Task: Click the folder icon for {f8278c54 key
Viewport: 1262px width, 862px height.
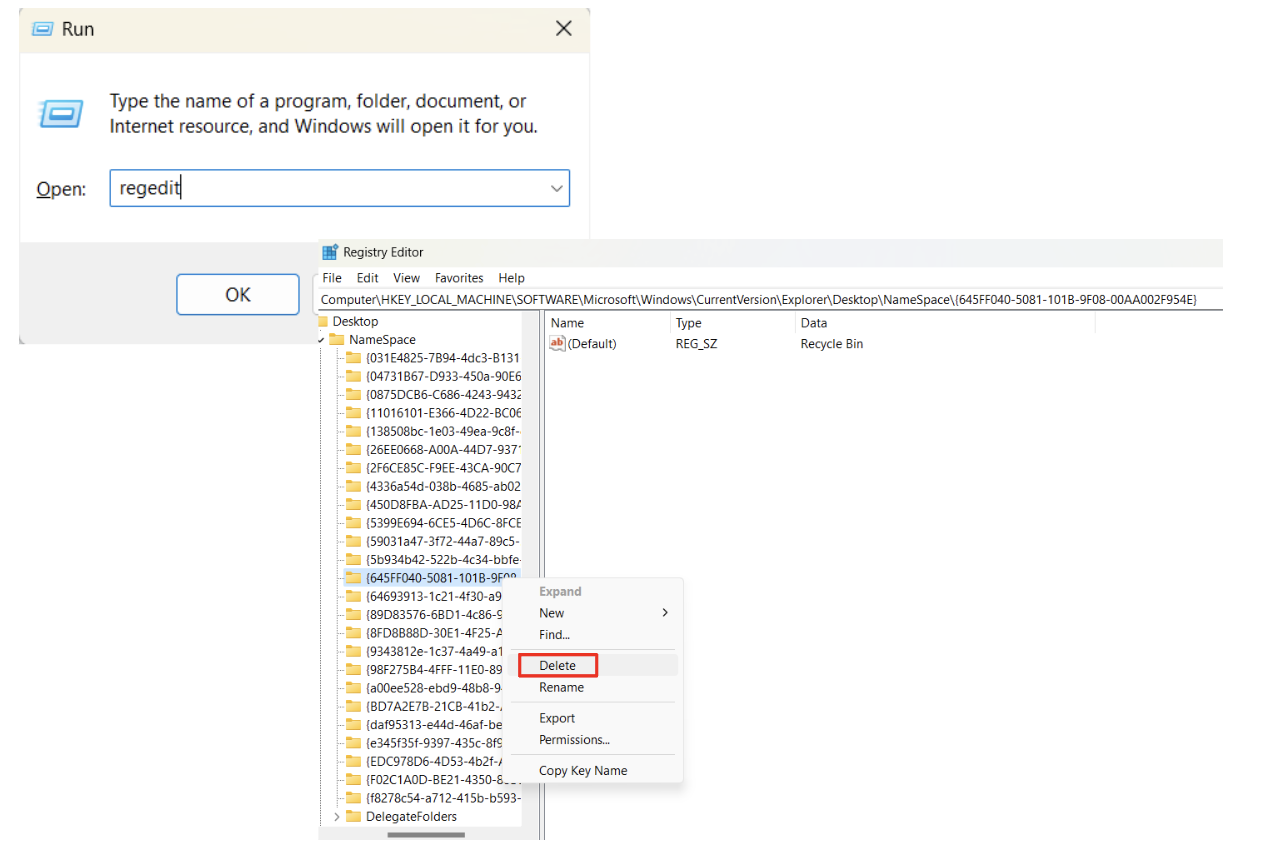Action: tap(355, 798)
